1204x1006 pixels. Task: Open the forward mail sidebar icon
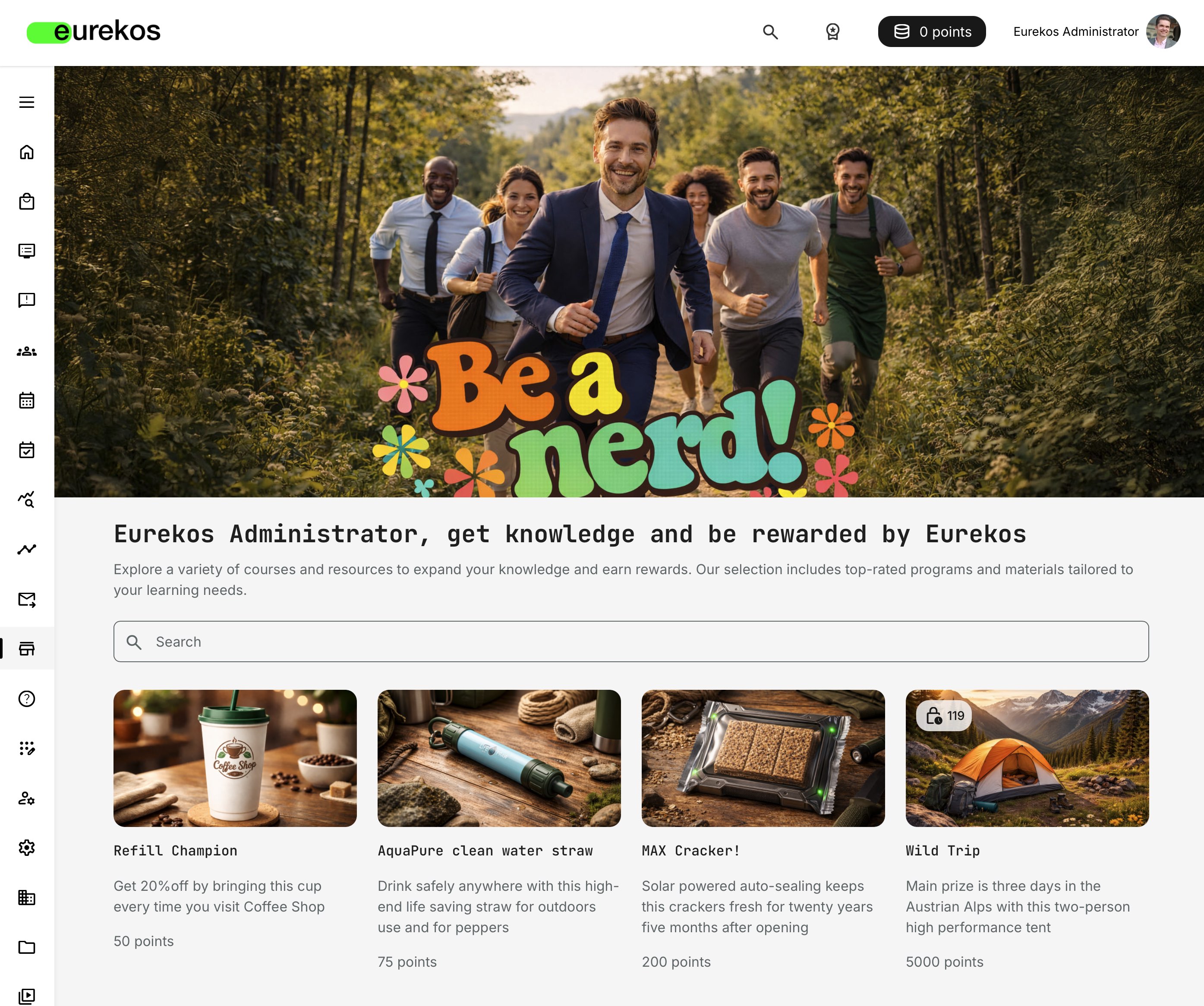[x=26, y=600]
